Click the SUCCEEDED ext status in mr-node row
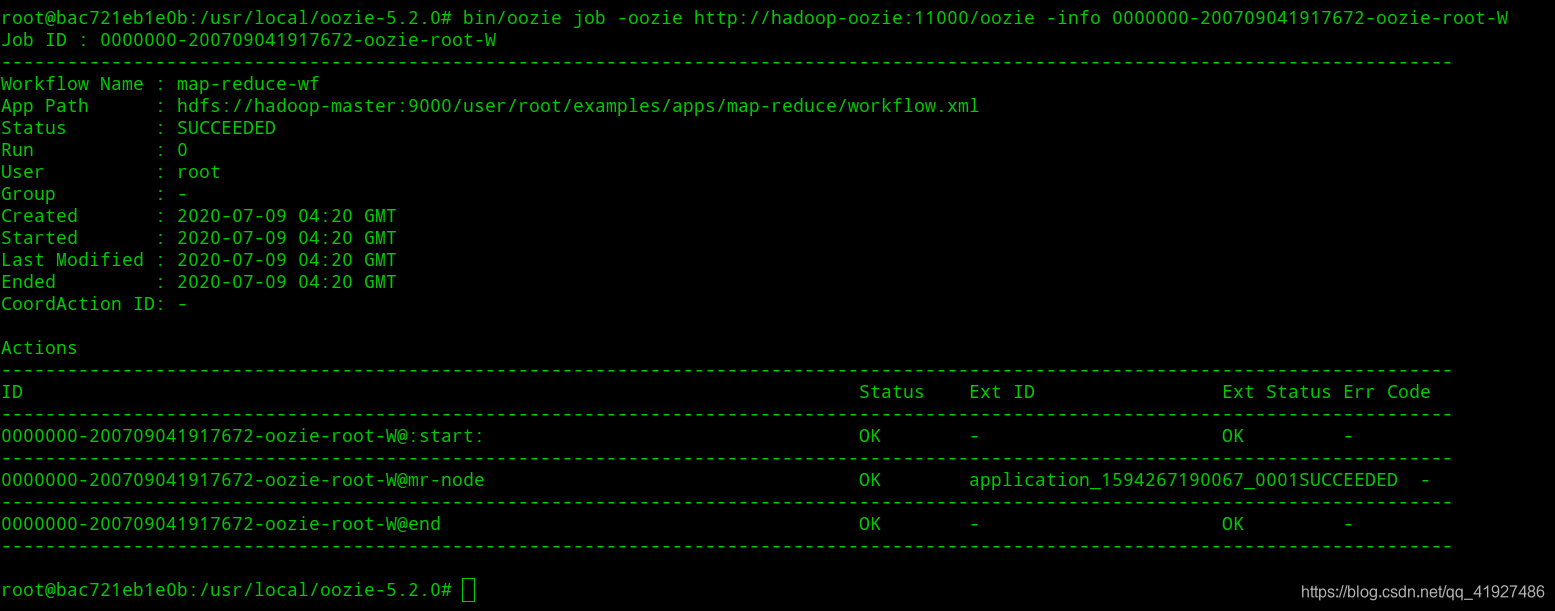The image size is (1555, 611). [1348, 480]
